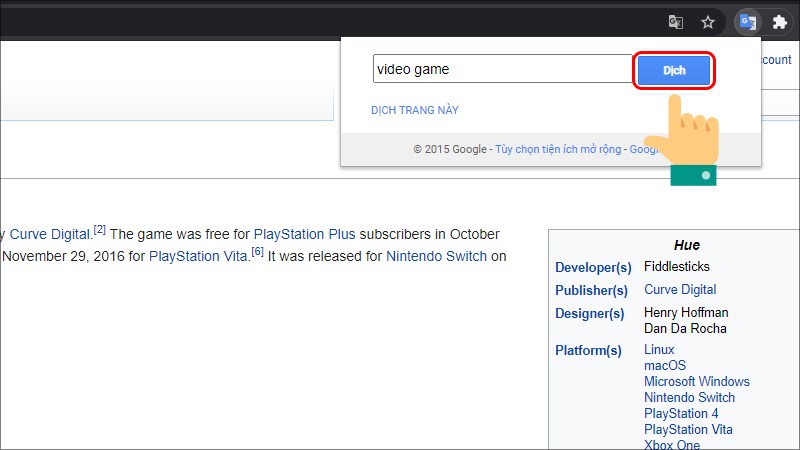Click the Publisher(s) infobox label link

tap(591, 290)
